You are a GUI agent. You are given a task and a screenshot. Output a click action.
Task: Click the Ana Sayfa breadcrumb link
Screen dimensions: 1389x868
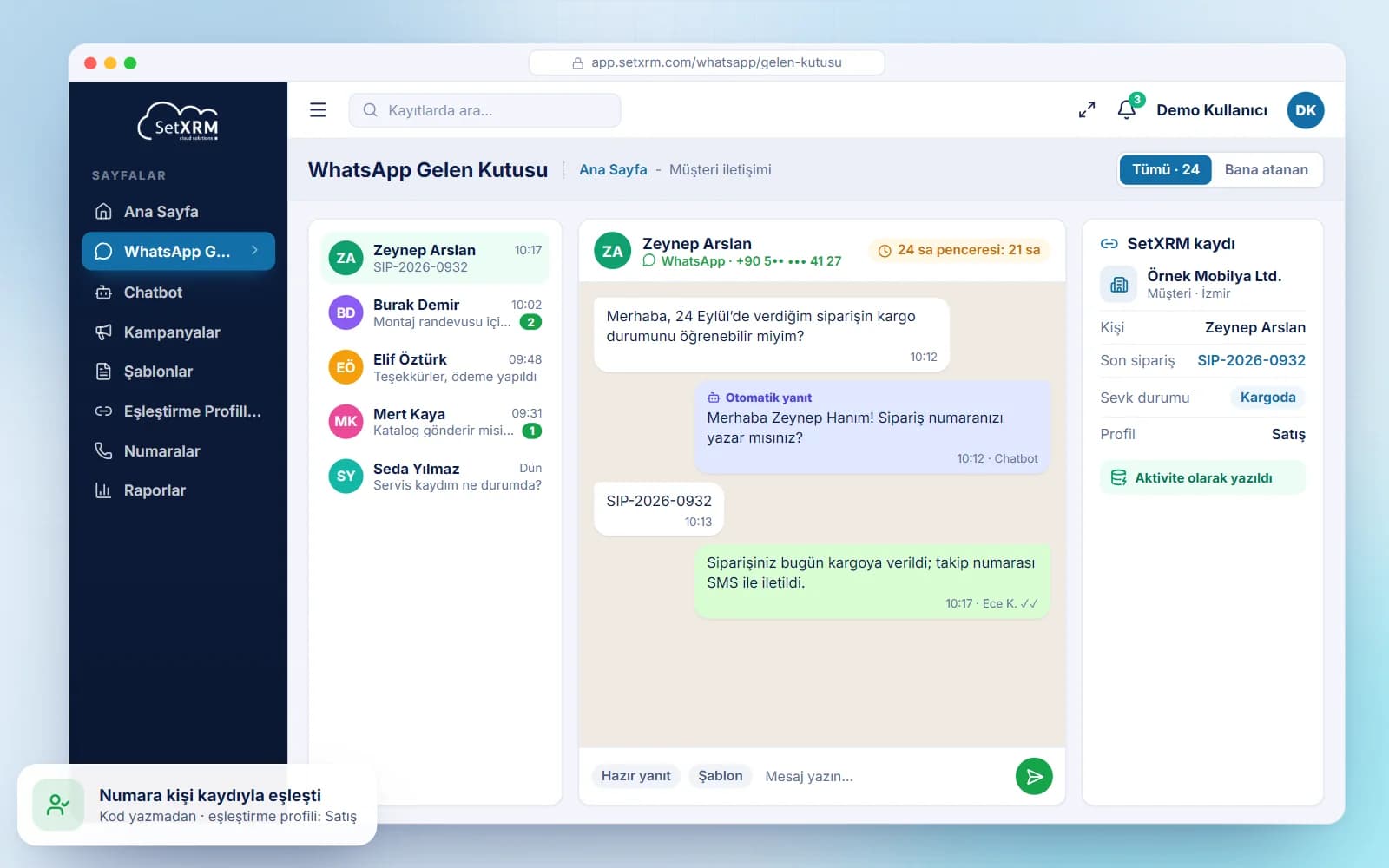[613, 170]
